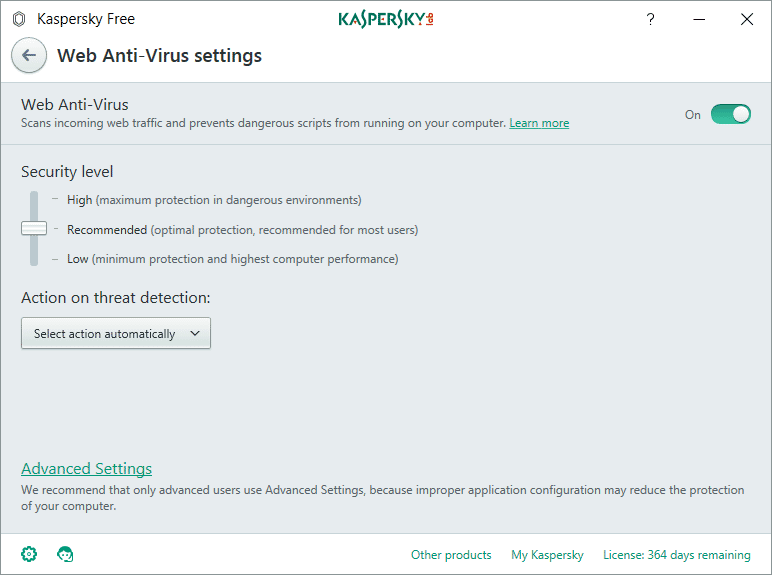The width and height of the screenshot is (772, 575).
Task: Click the Other products link
Action: [451, 555]
